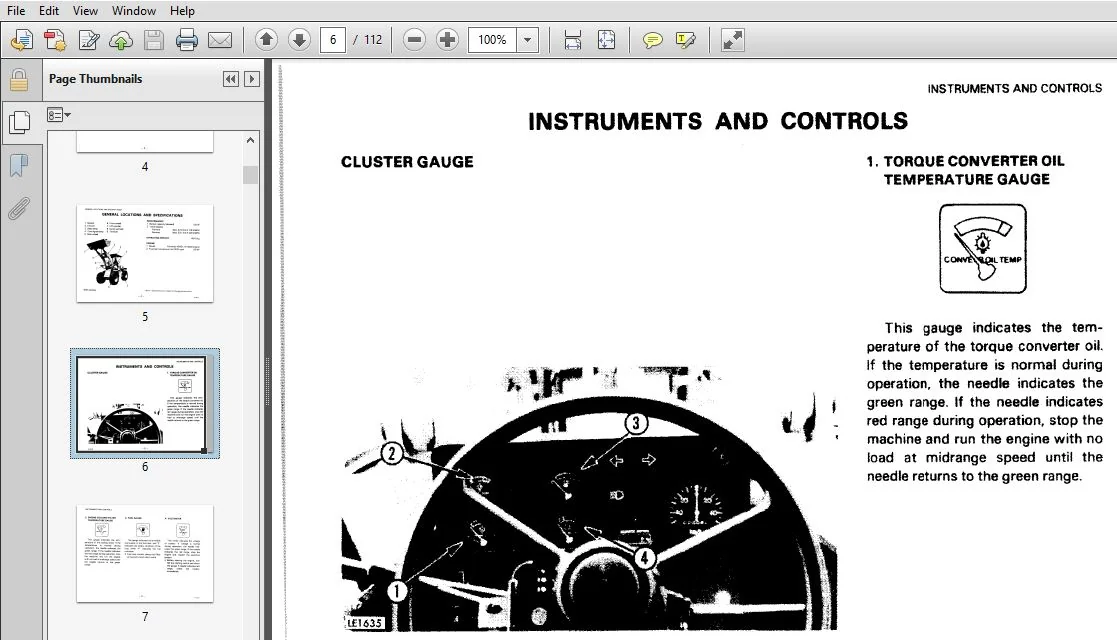This screenshot has width=1117, height=640.
Task: Click the Send email envelope icon
Action: point(219,40)
